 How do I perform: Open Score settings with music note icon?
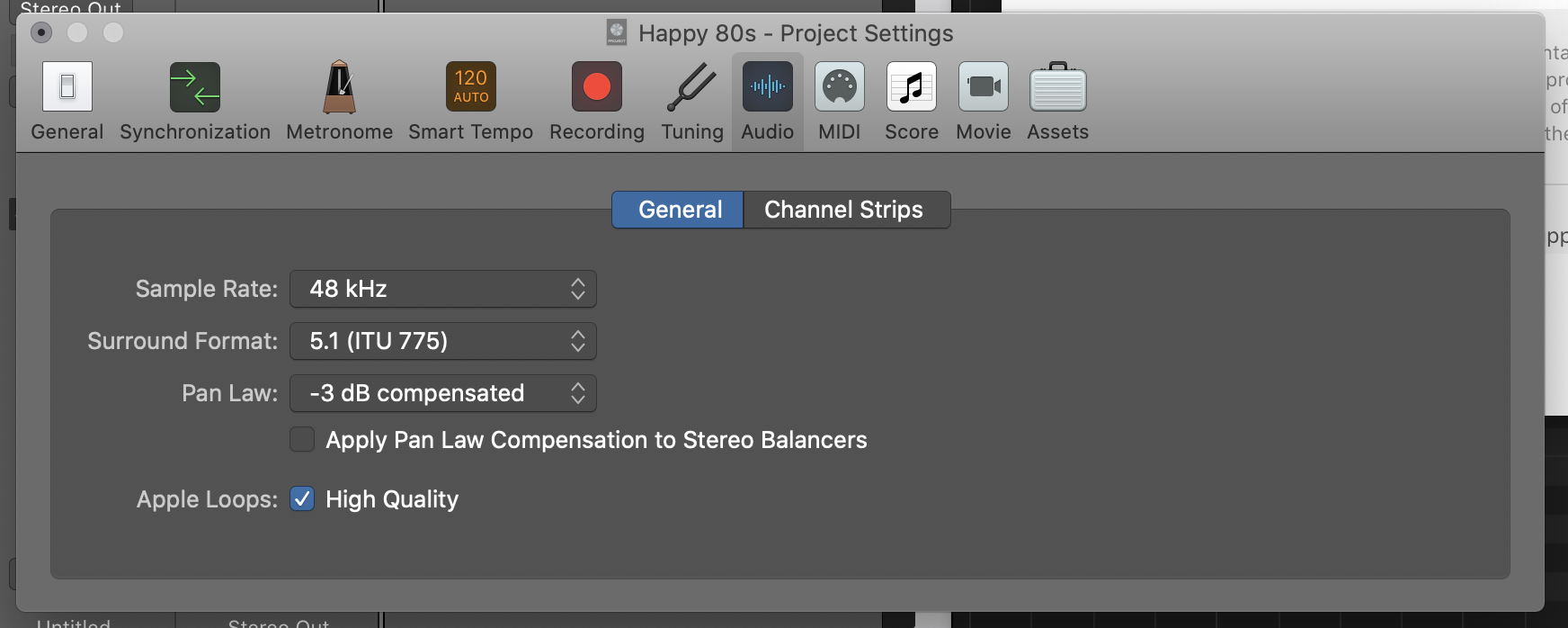click(x=911, y=87)
